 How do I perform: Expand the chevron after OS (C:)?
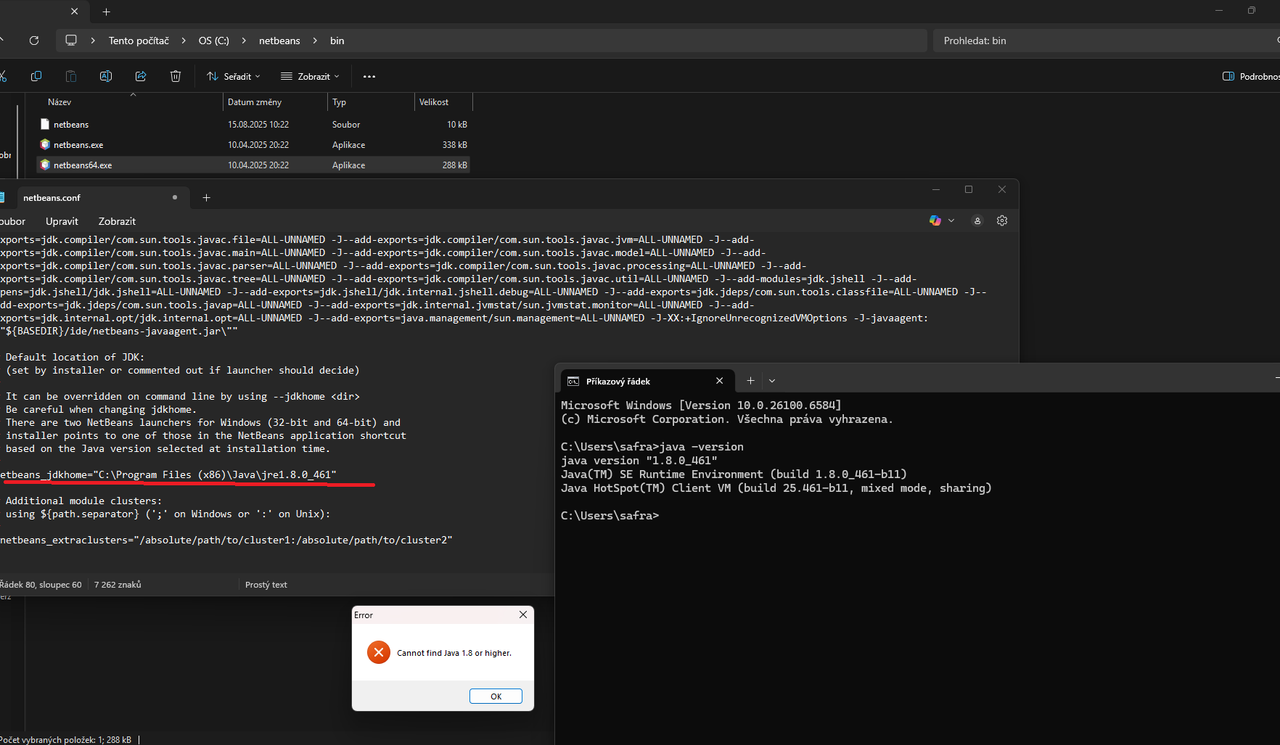[243, 41]
